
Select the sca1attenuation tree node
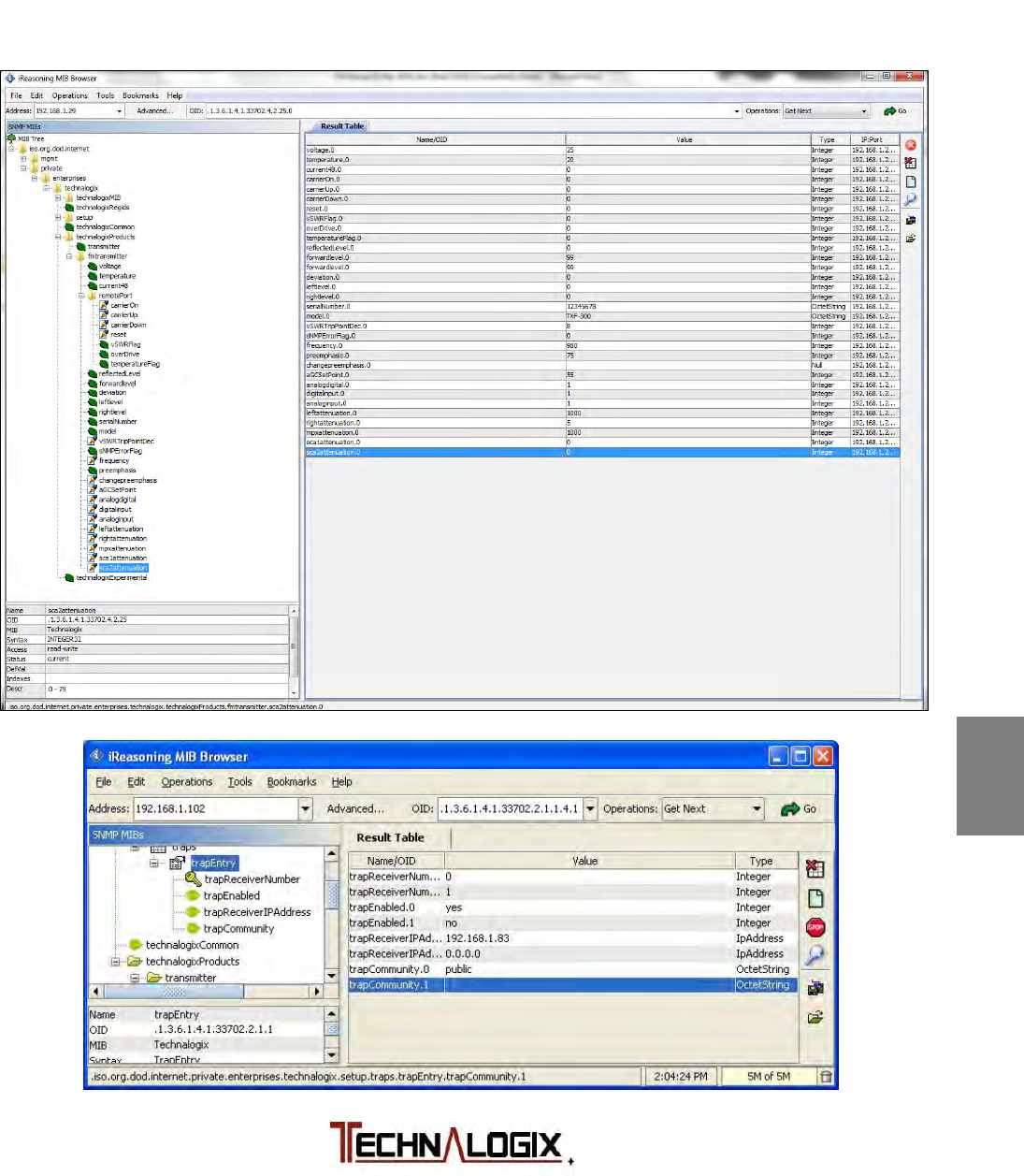point(123,559)
